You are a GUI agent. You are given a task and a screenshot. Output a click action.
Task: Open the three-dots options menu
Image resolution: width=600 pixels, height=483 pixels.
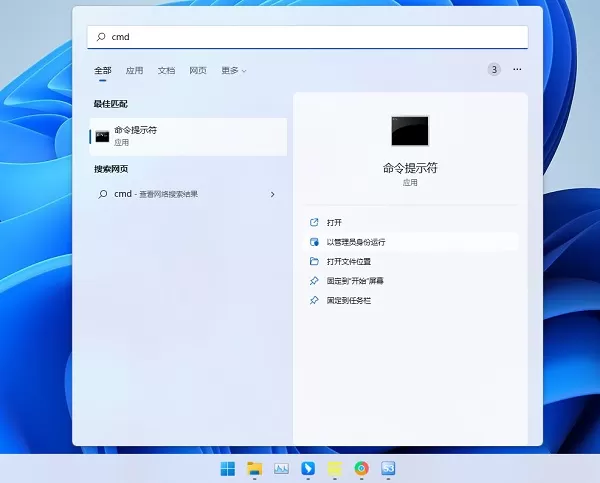[517, 69]
